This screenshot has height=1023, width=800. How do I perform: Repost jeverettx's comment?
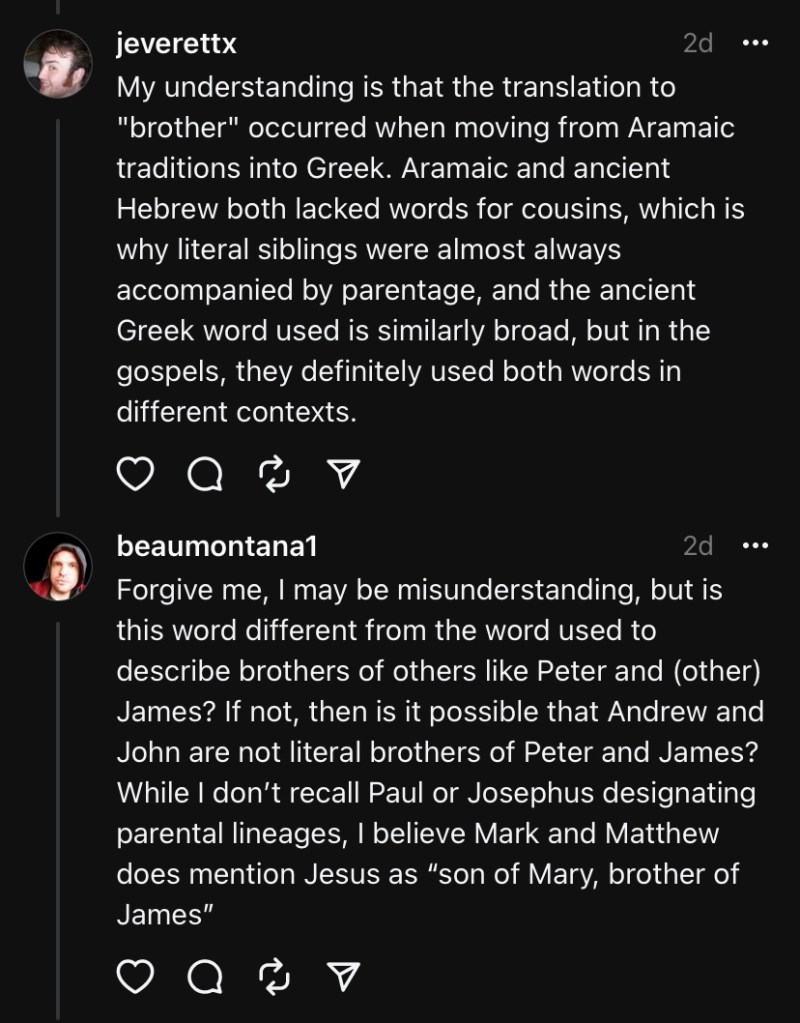click(x=273, y=477)
